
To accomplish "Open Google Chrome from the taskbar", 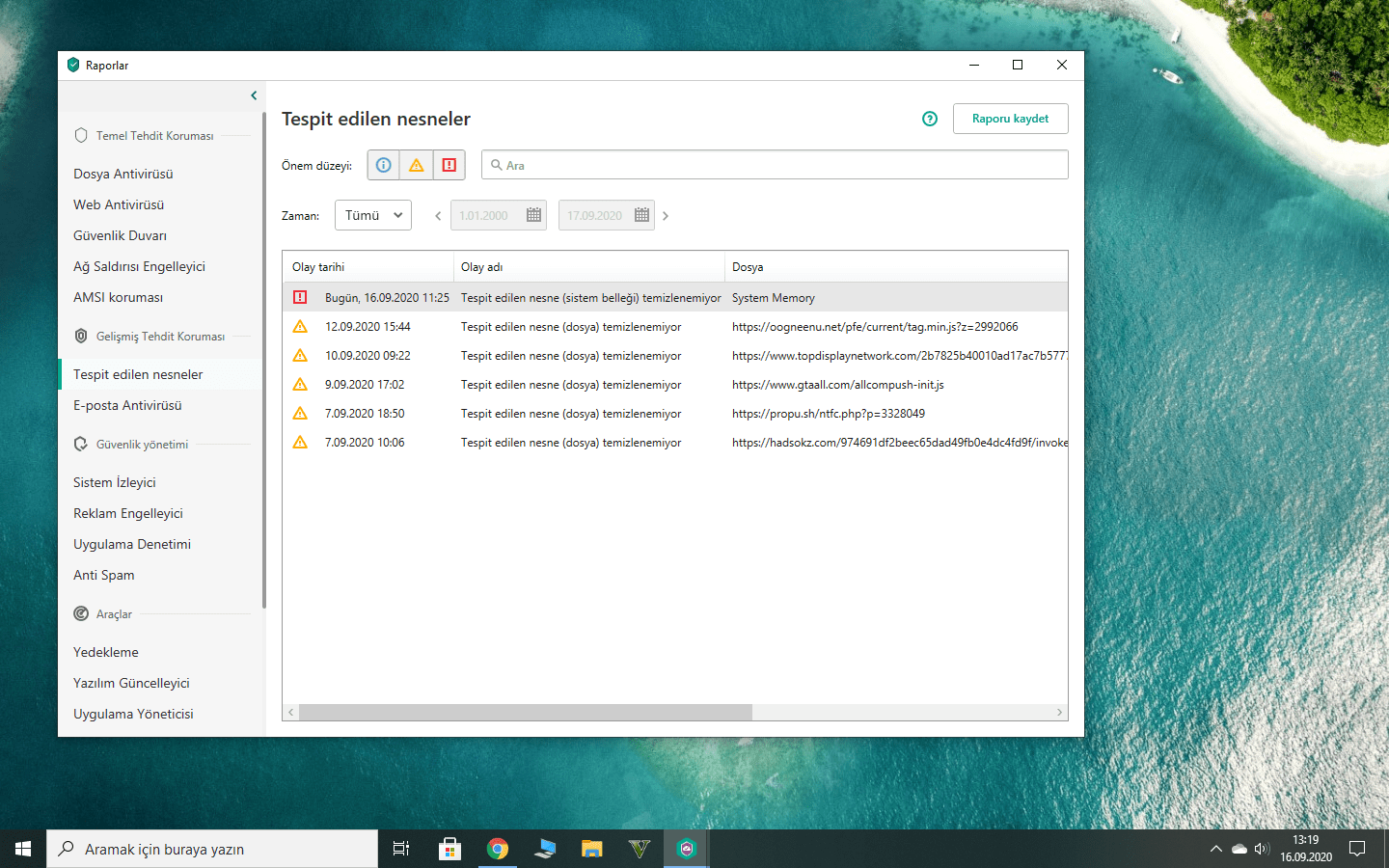I will click(498, 849).
